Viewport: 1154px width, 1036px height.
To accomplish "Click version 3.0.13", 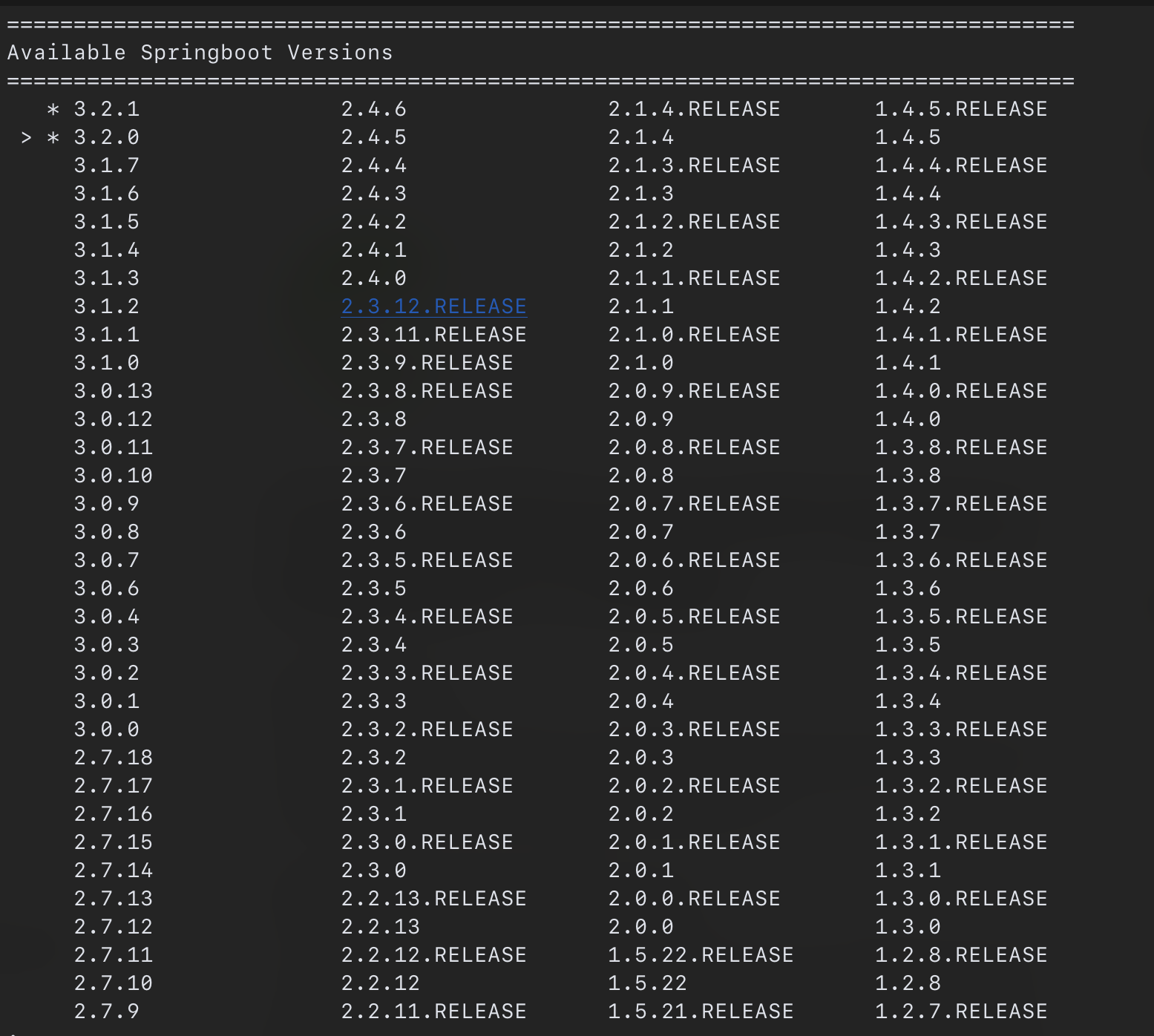I will pyautogui.click(x=114, y=391).
